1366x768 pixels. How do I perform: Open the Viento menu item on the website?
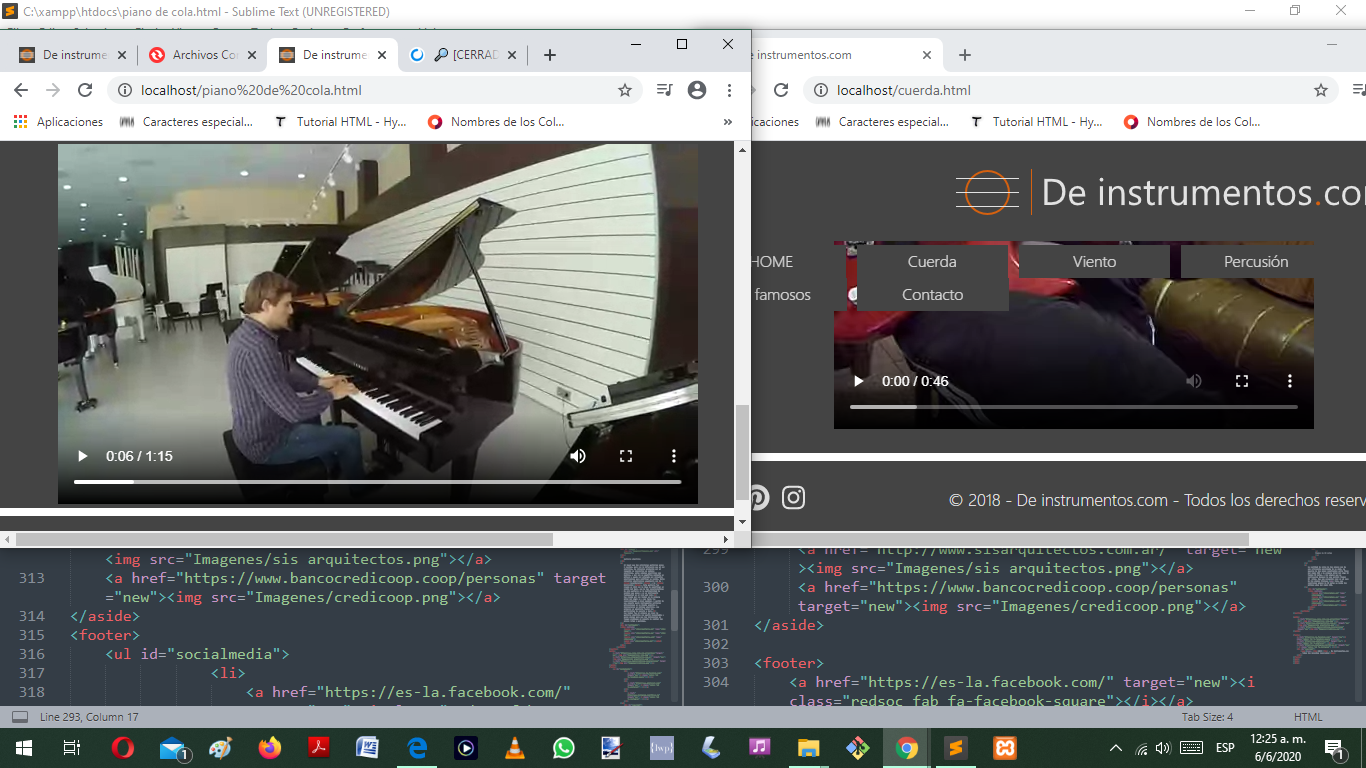pos(1094,262)
